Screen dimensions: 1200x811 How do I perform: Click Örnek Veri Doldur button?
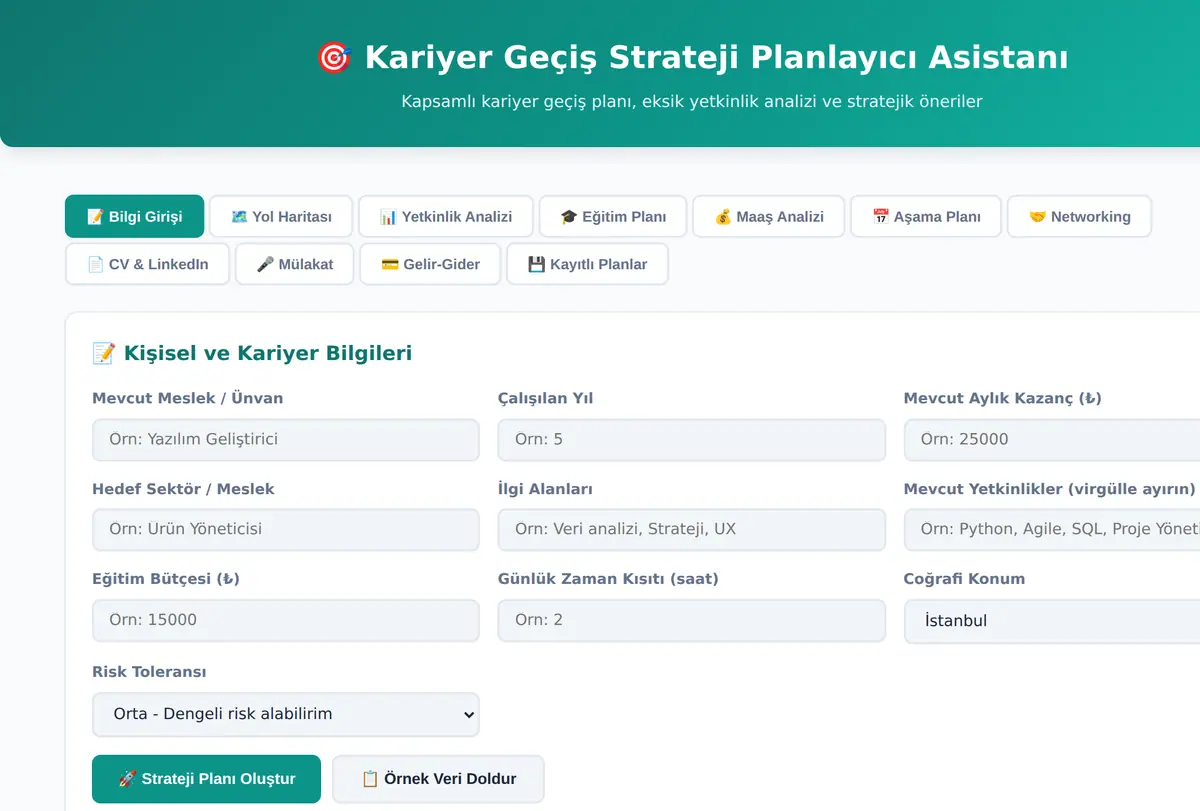click(439, 779)
